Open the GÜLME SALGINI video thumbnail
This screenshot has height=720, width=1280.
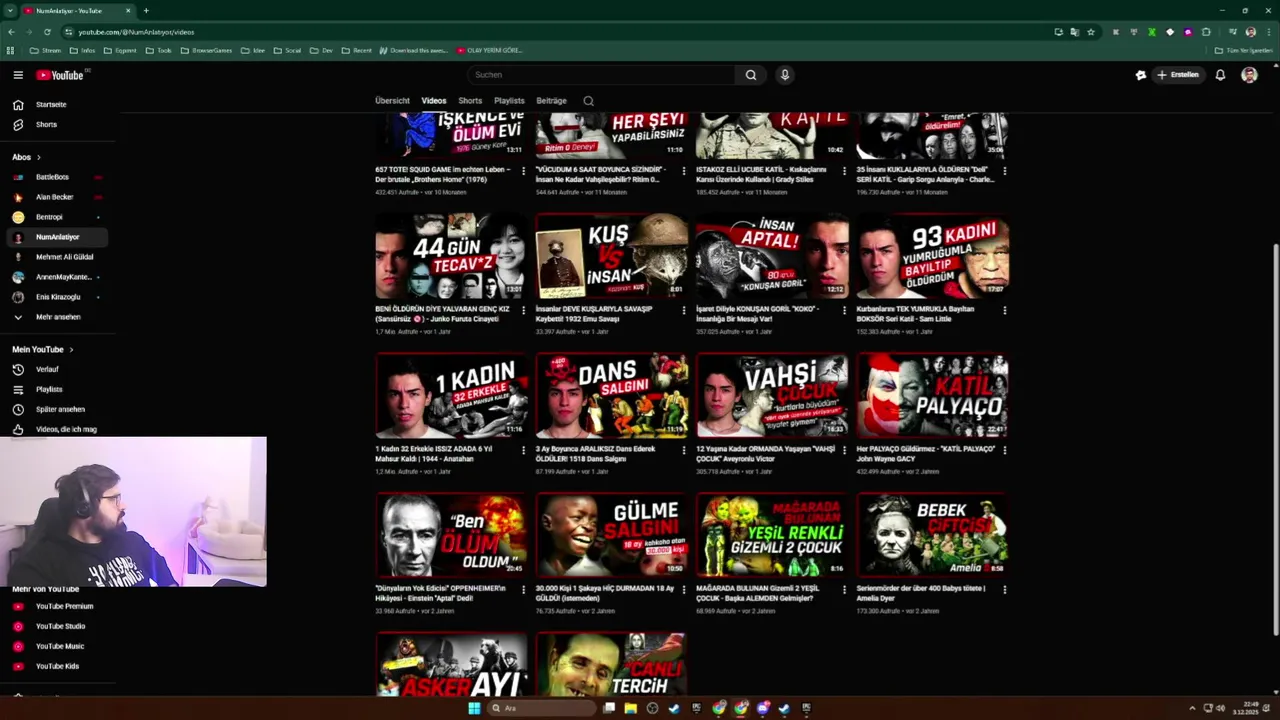pos(612,535)
